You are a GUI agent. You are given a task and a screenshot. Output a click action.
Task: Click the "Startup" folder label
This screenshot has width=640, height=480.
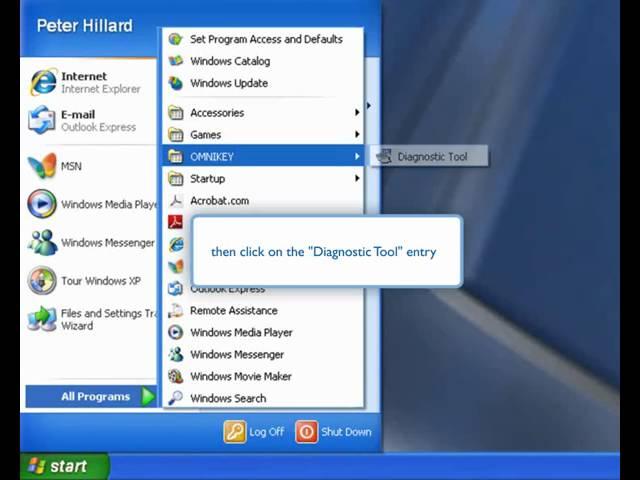click(207, 179)
